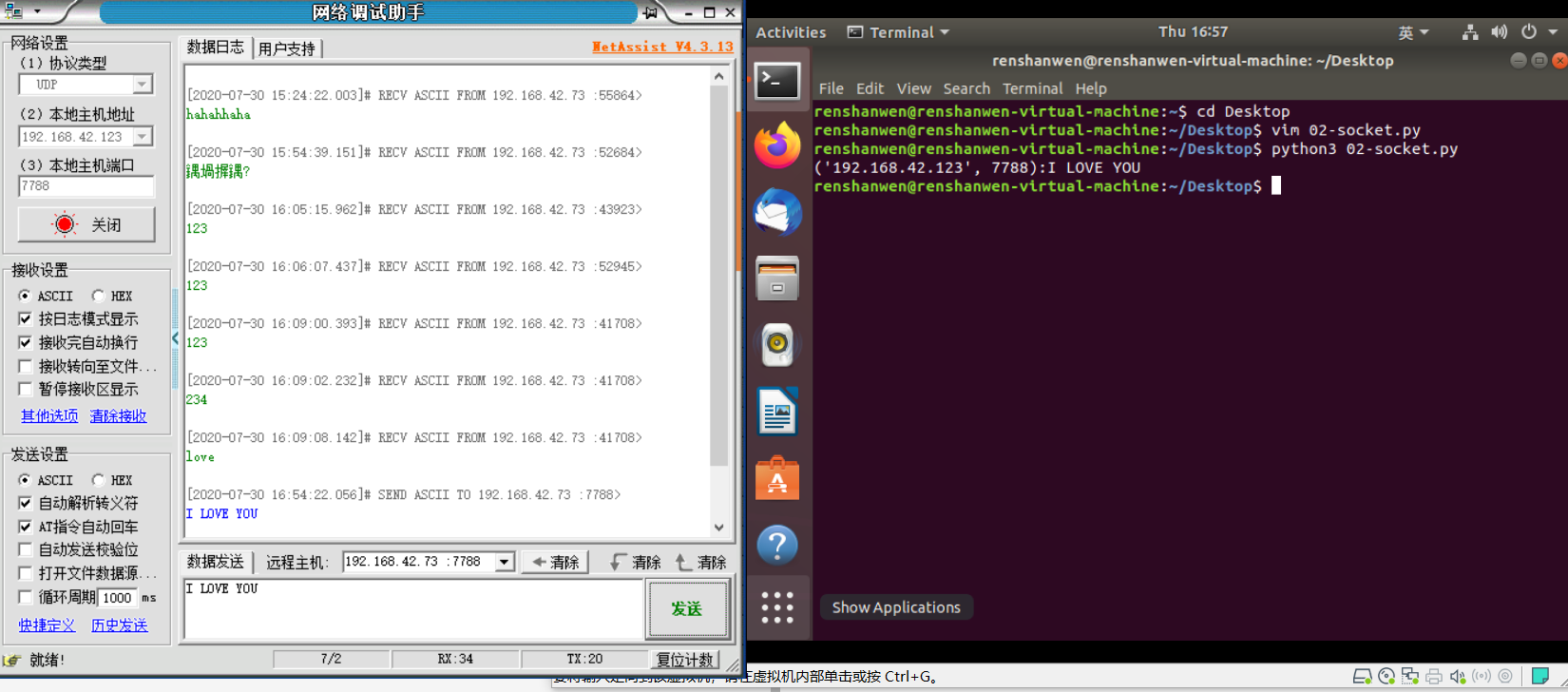Click the teal sticky-note message icon
Image resolution: width=1568 pixels, height=692 pixels.
tap(1540, 677)
